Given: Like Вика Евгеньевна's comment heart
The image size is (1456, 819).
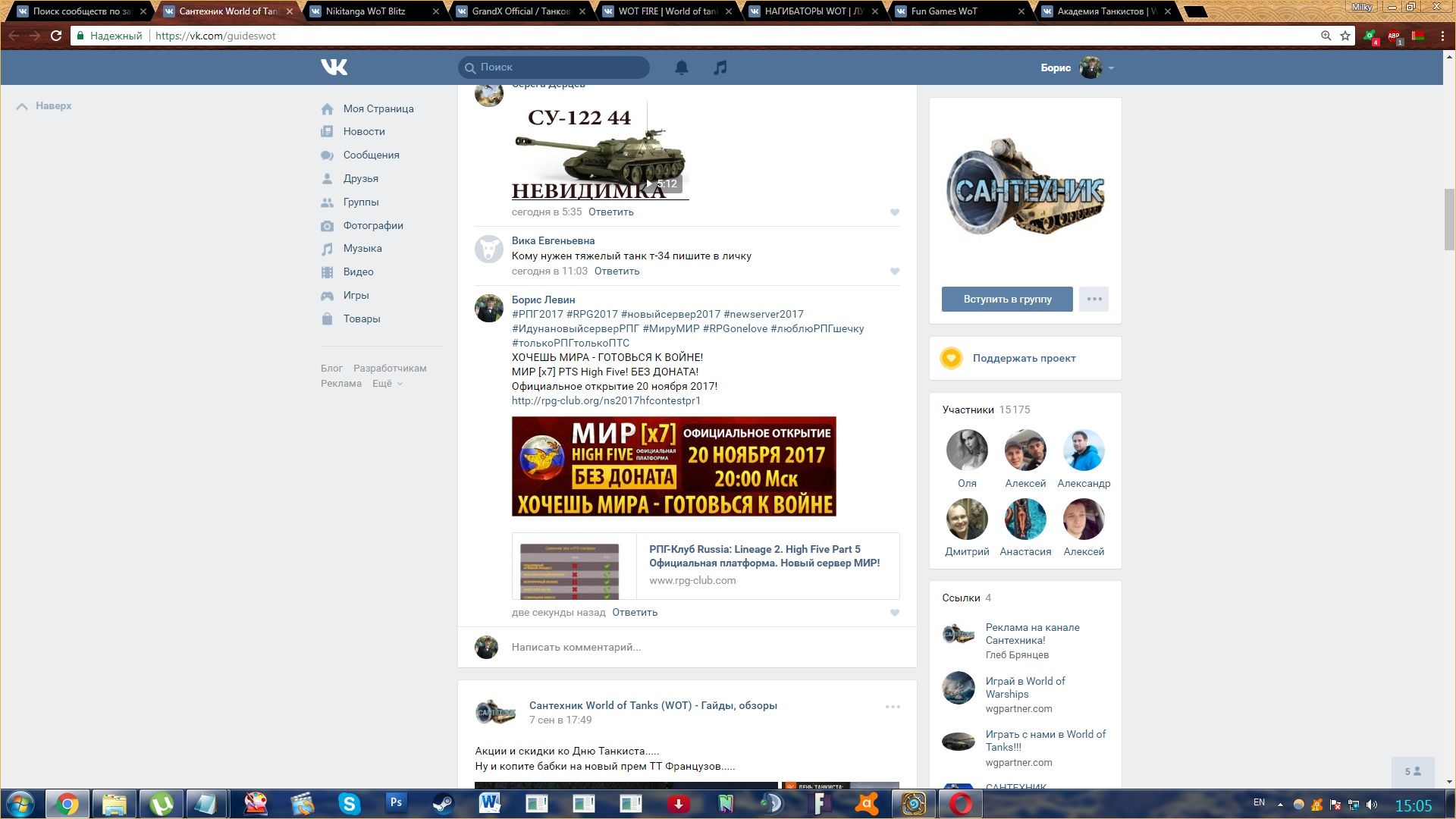Looking at the screenshot, I should (894, 271).
